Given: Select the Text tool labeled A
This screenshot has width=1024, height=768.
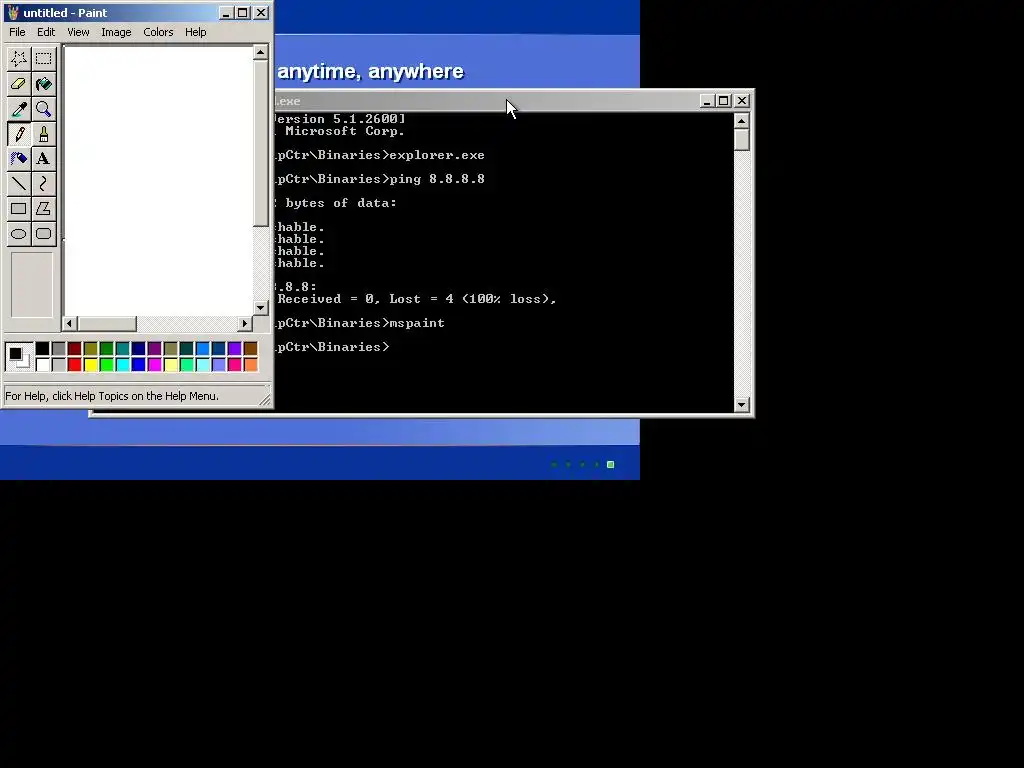Looking at the screenshot, I should click(44, 159).
